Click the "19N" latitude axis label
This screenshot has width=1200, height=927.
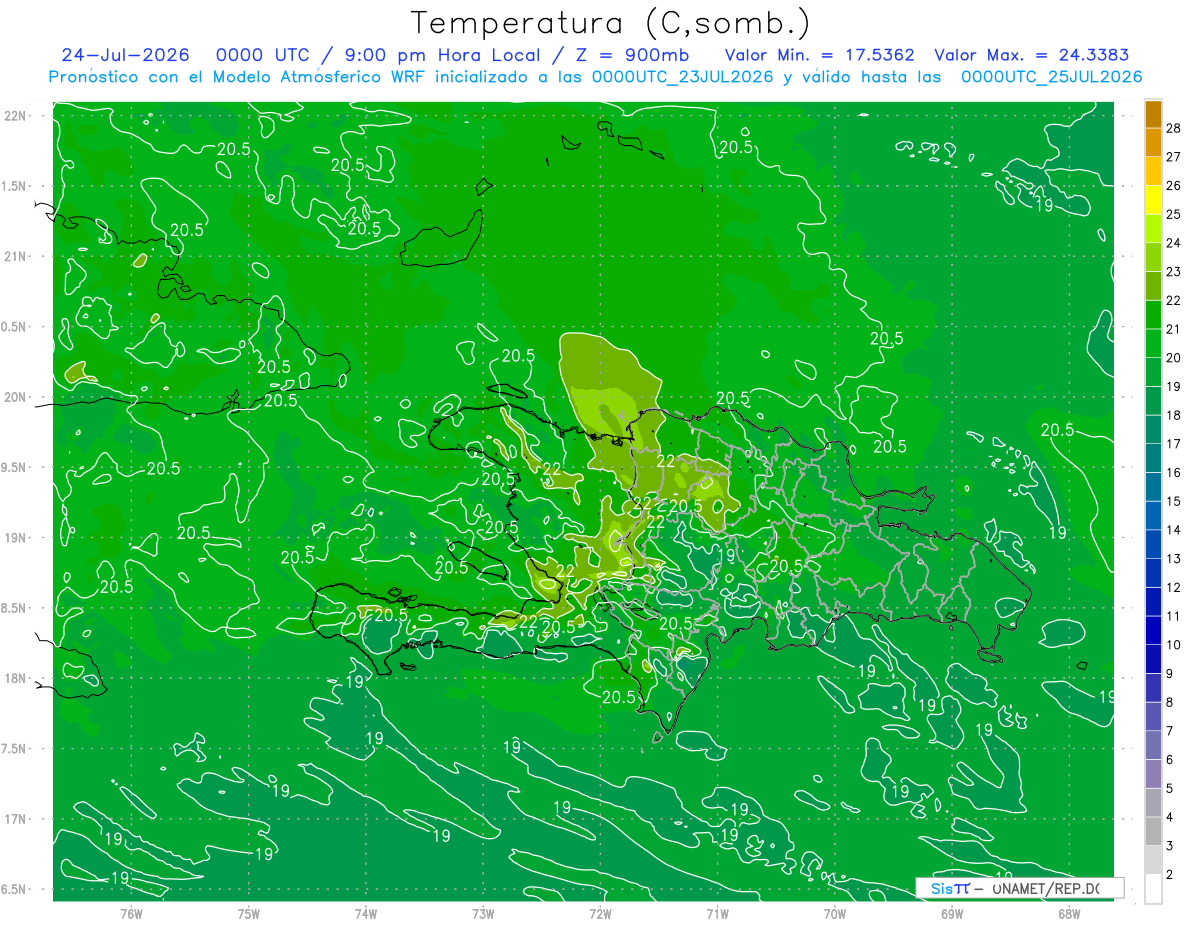coord(15,538)
